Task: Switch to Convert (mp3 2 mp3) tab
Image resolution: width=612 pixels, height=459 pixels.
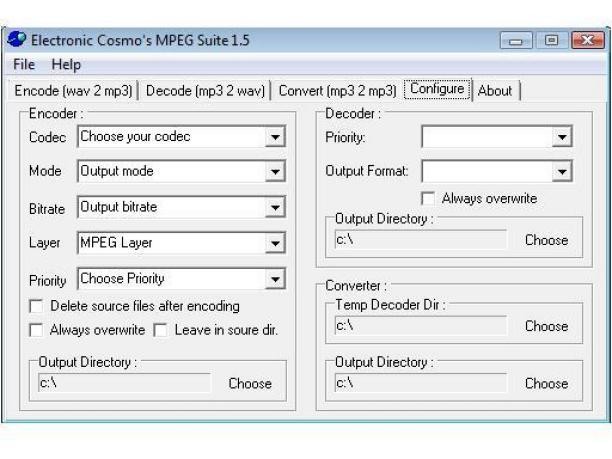Action: pyautogui.click(x=337, y=91)
